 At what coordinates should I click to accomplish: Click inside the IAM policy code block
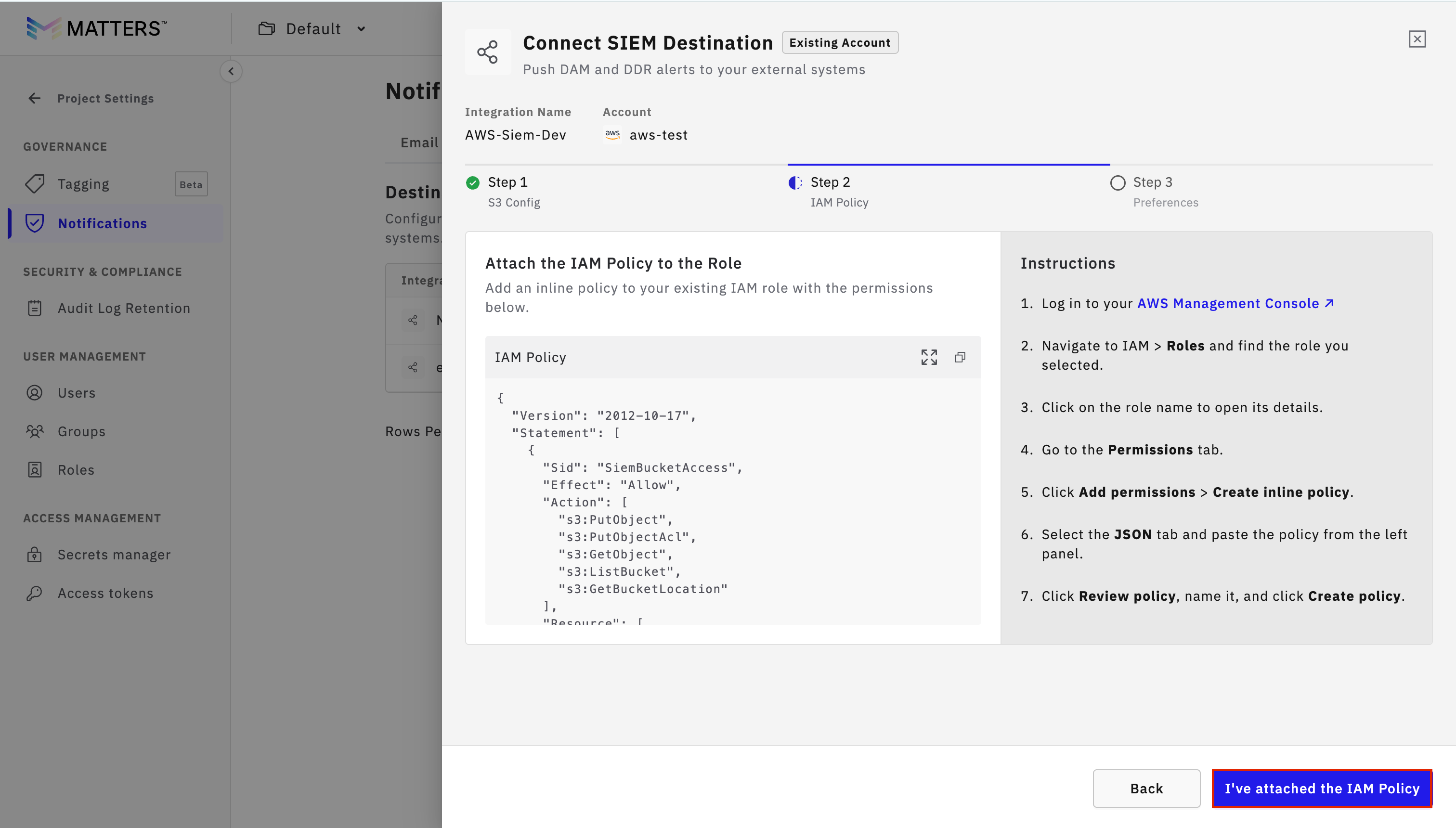tap(732, 501)
